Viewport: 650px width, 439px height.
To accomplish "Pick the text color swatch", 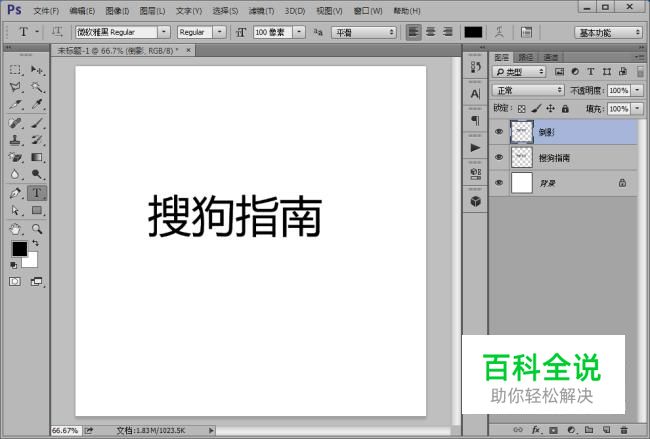I will tap(473, 32).
